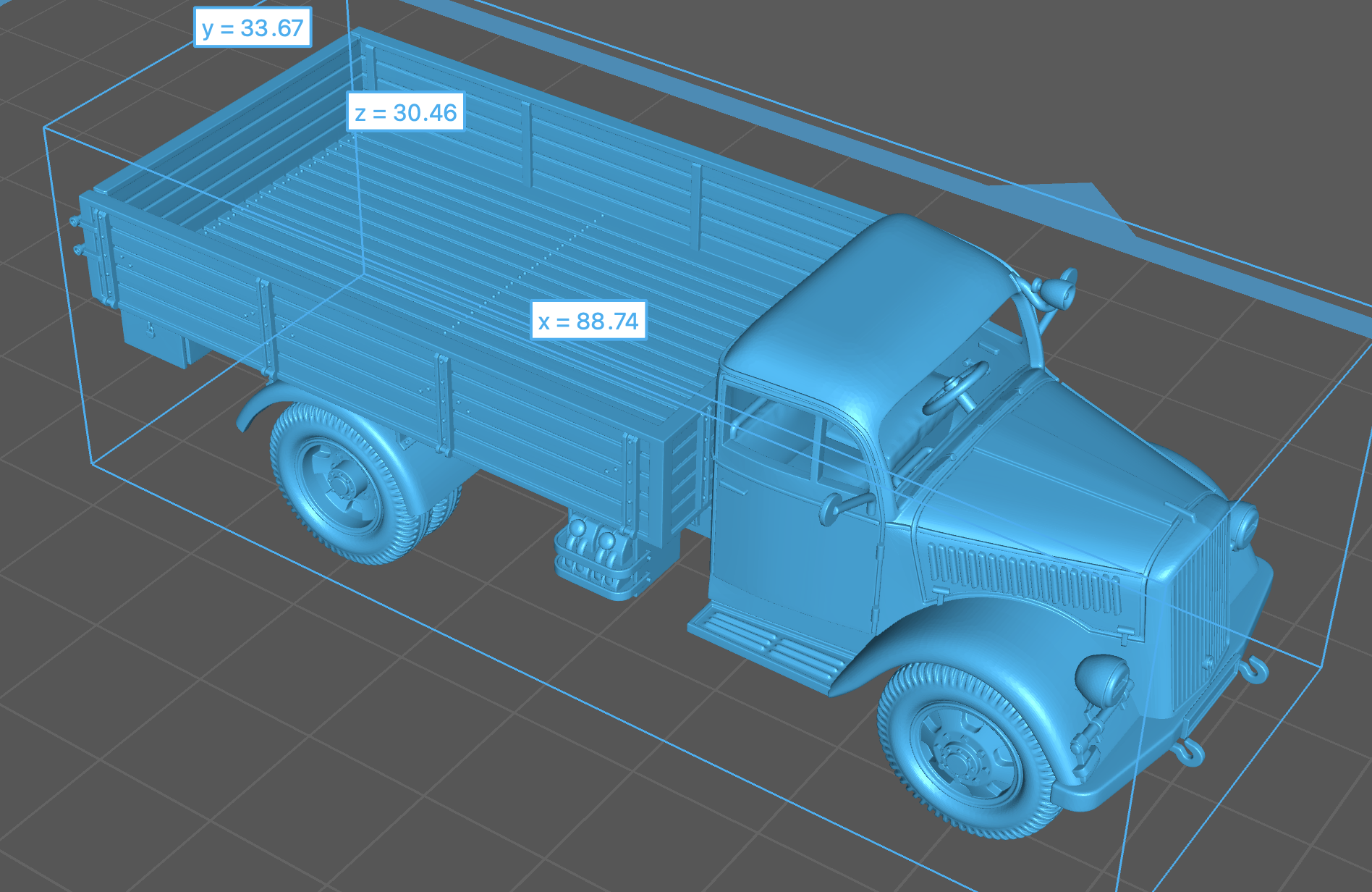Click the spotlight mounted beside the windshield
1372x892 pixels.
tap(1060, 290)
